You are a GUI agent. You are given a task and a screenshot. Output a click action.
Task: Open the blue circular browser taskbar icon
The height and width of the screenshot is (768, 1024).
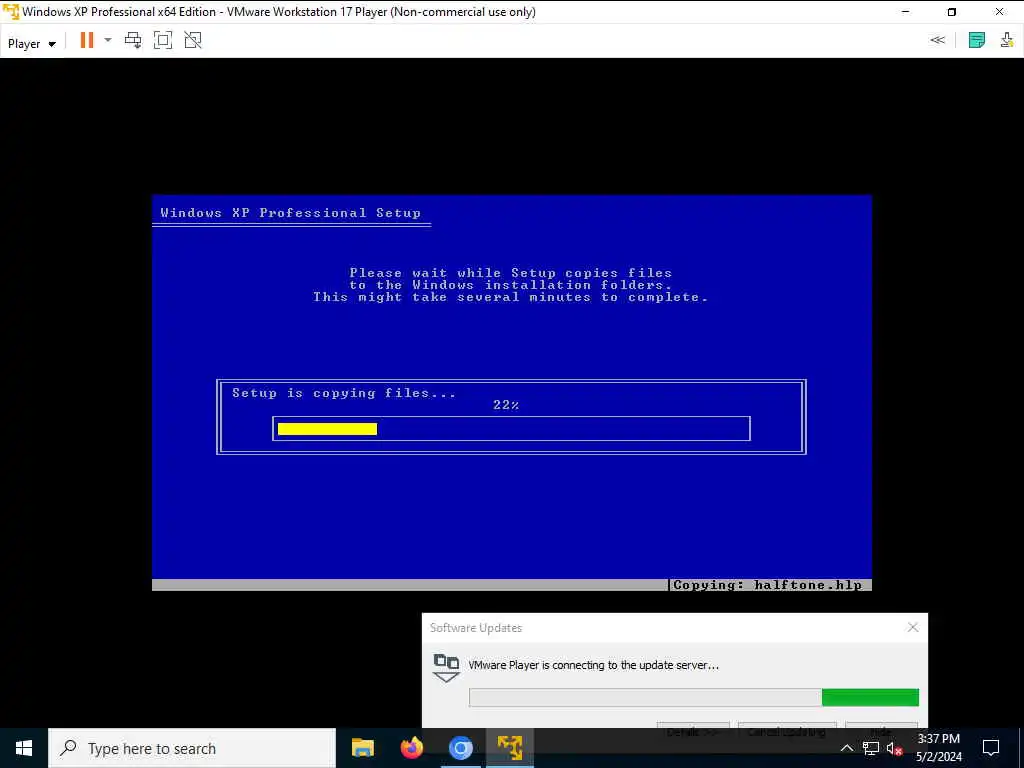pos(460,748)
